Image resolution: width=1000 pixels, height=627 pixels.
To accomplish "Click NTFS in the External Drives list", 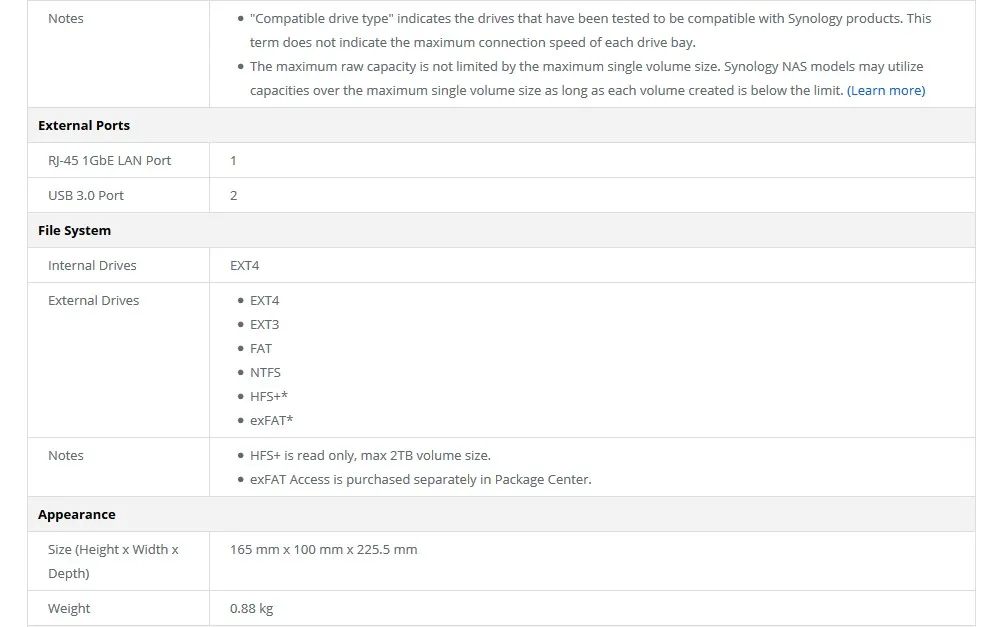I will [265, 373].
